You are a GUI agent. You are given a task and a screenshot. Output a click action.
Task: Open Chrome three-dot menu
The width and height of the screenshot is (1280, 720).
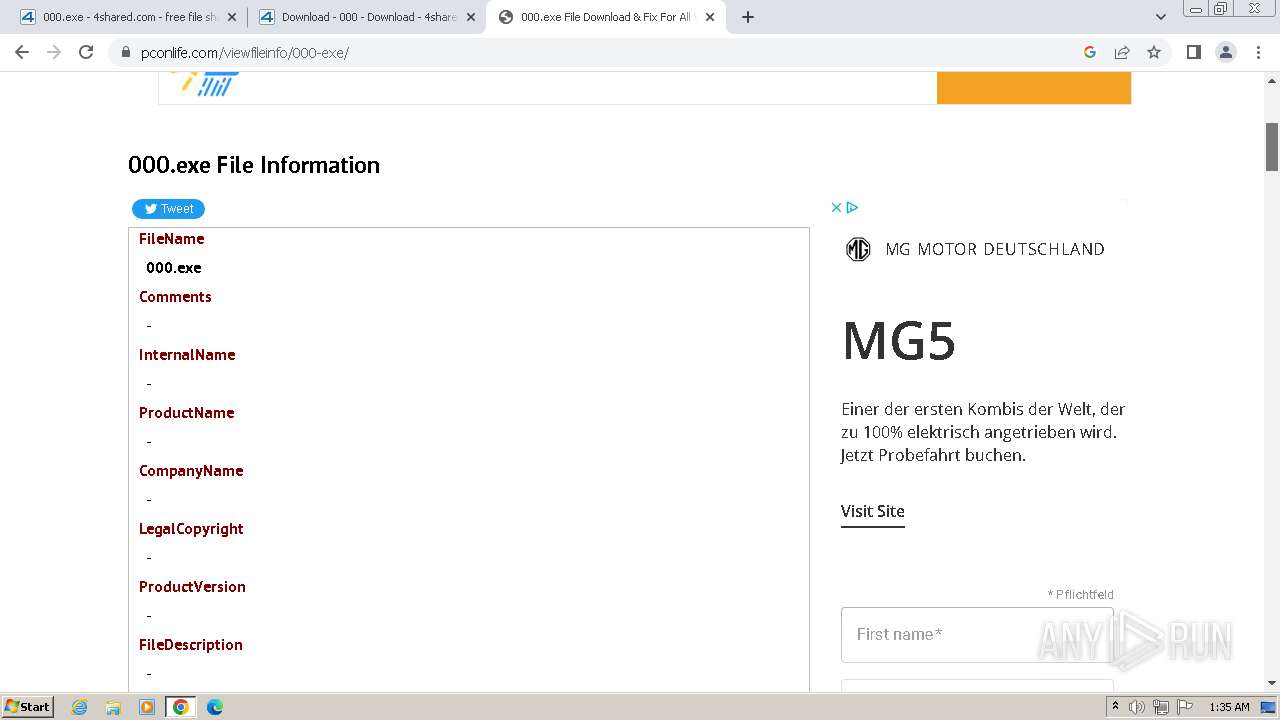[x=1258, y=52]
